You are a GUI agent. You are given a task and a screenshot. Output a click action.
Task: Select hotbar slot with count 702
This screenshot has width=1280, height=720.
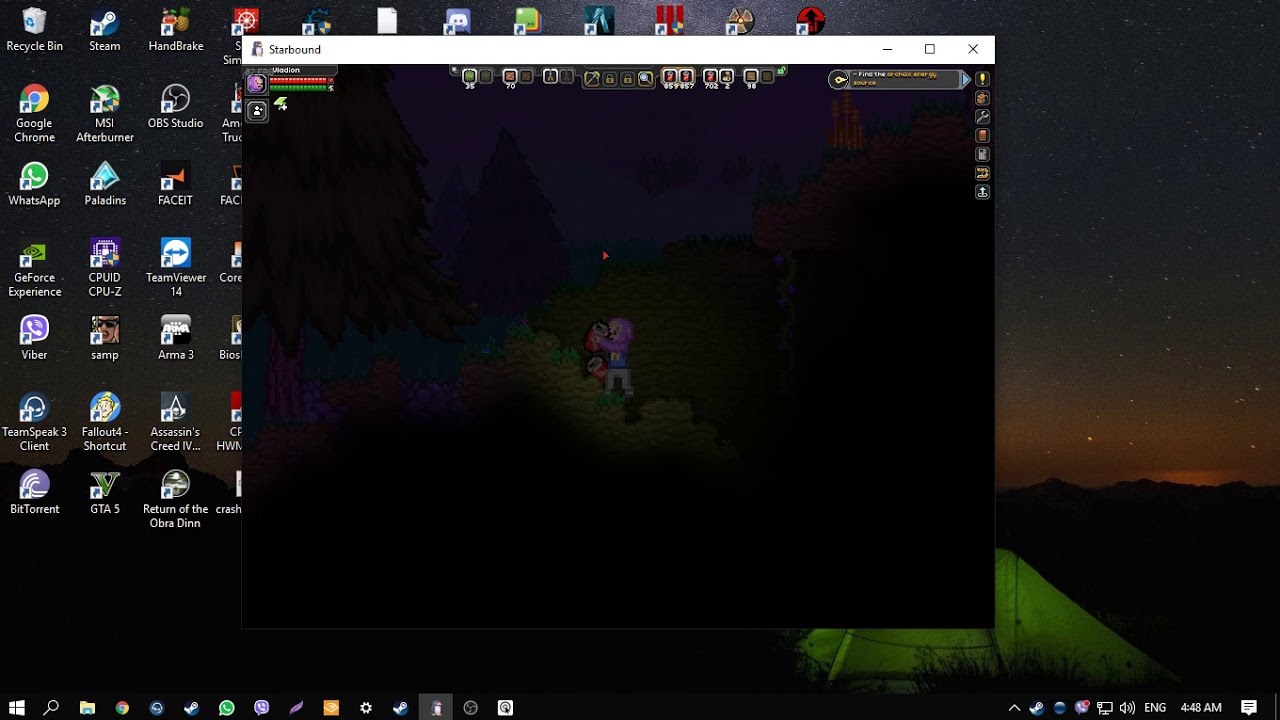point(710,77)
